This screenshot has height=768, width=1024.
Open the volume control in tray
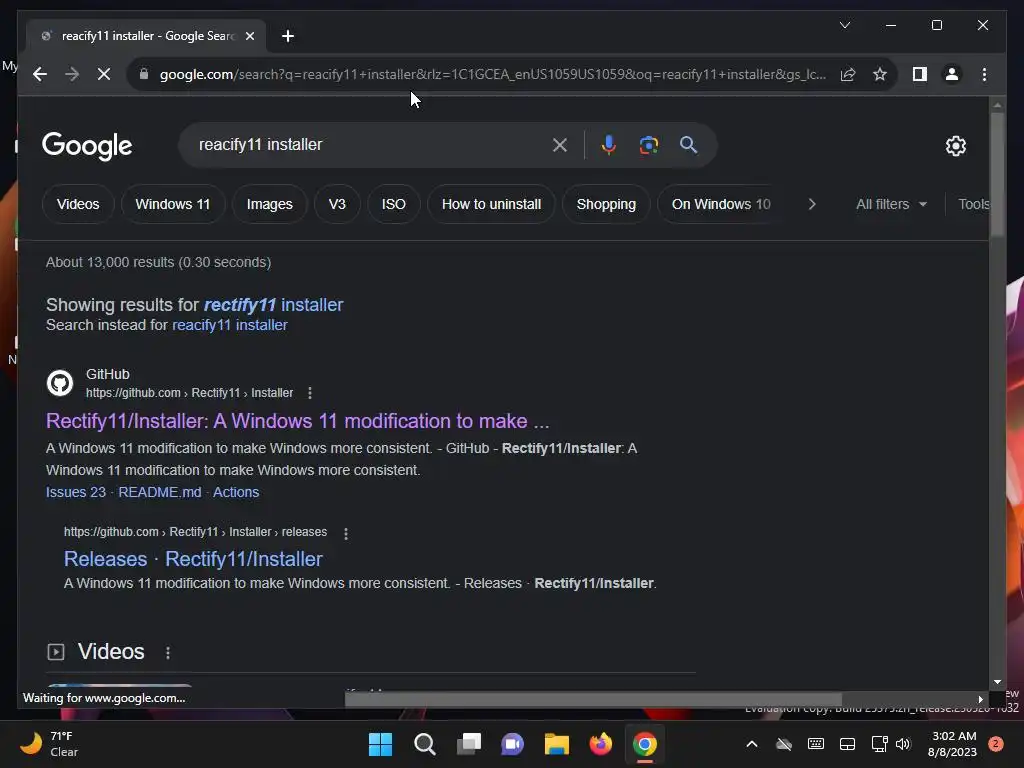(x=903, y=744)
